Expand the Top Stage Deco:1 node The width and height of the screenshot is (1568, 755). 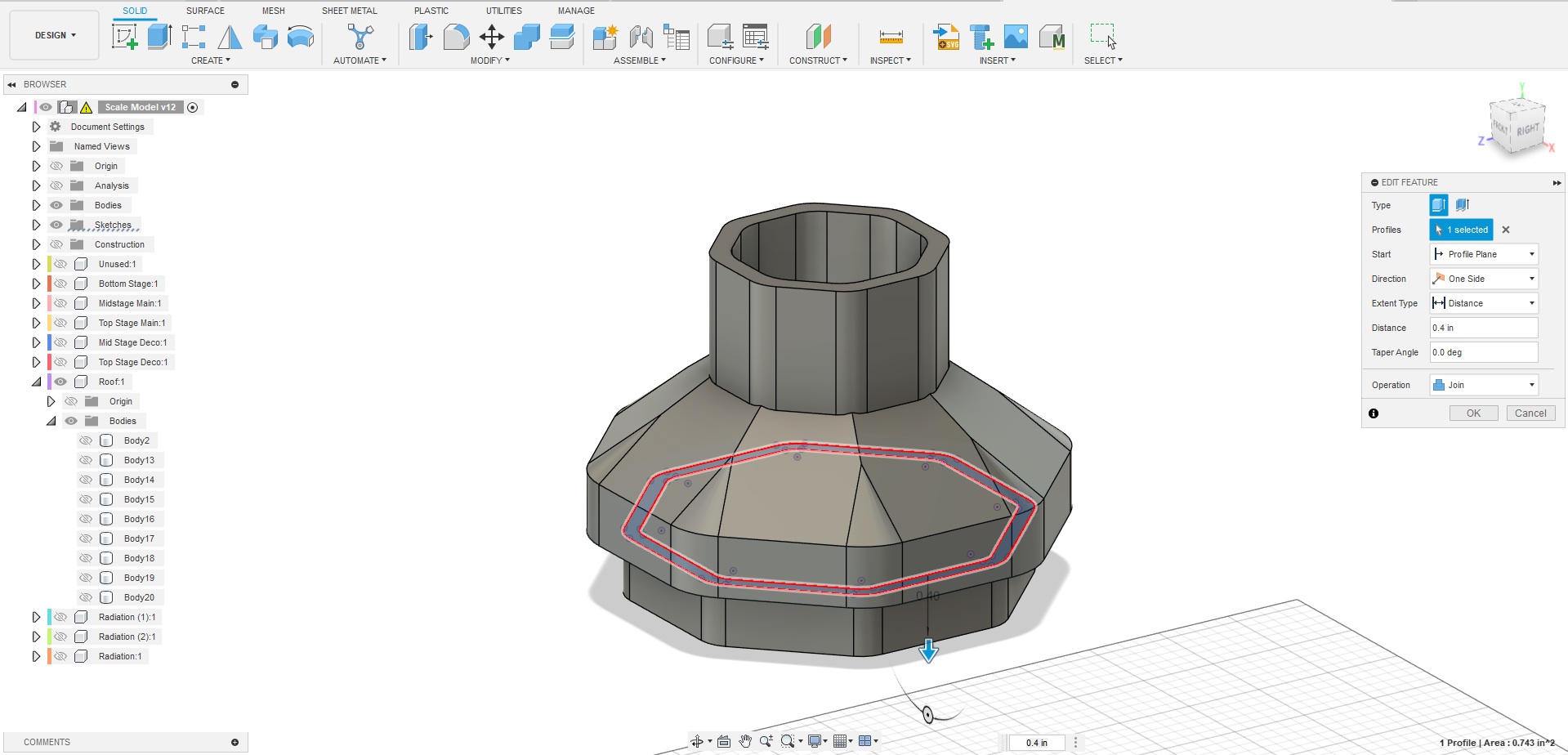coord(36,362)
